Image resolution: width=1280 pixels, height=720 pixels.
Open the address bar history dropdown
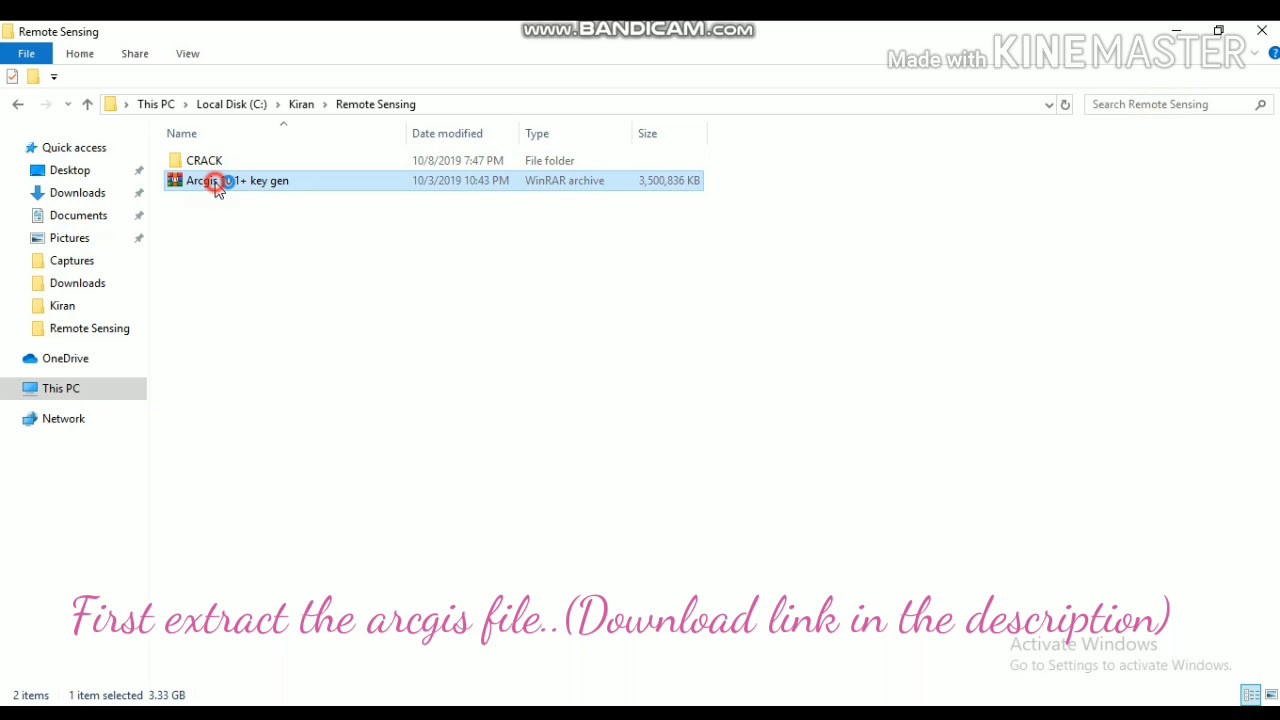click(1048, 104)
